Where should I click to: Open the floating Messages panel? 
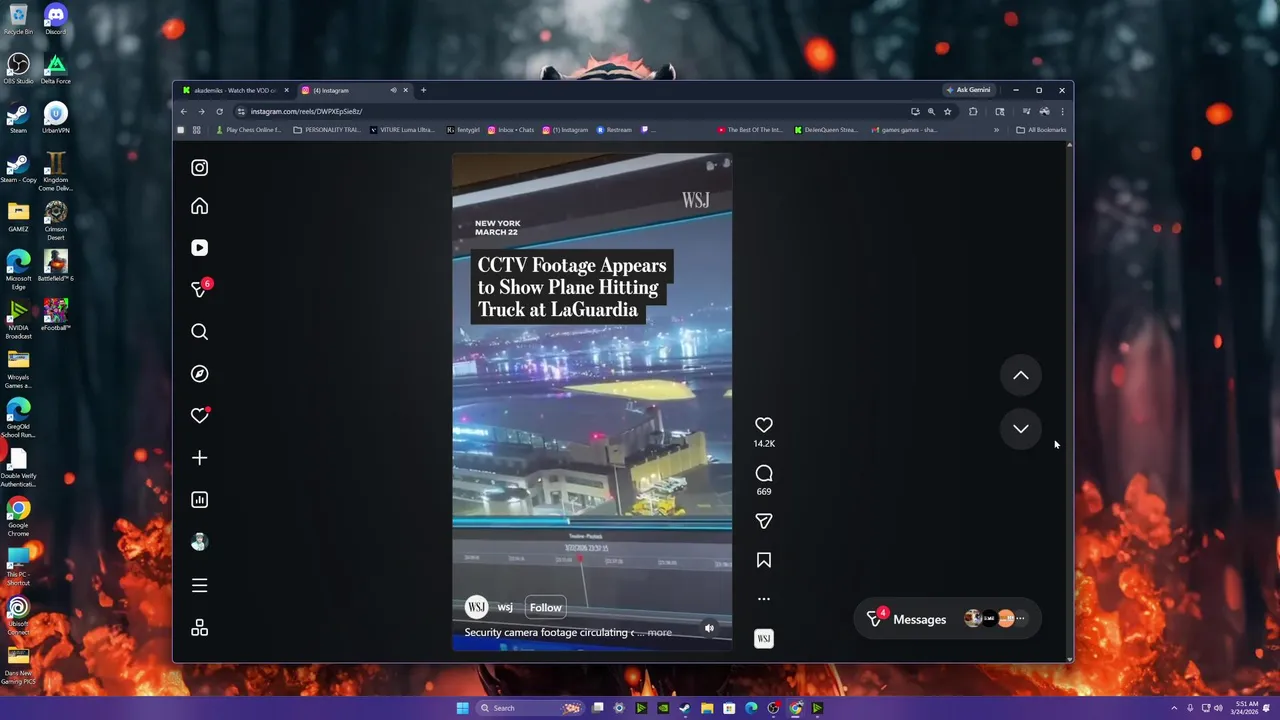(948, 619)
